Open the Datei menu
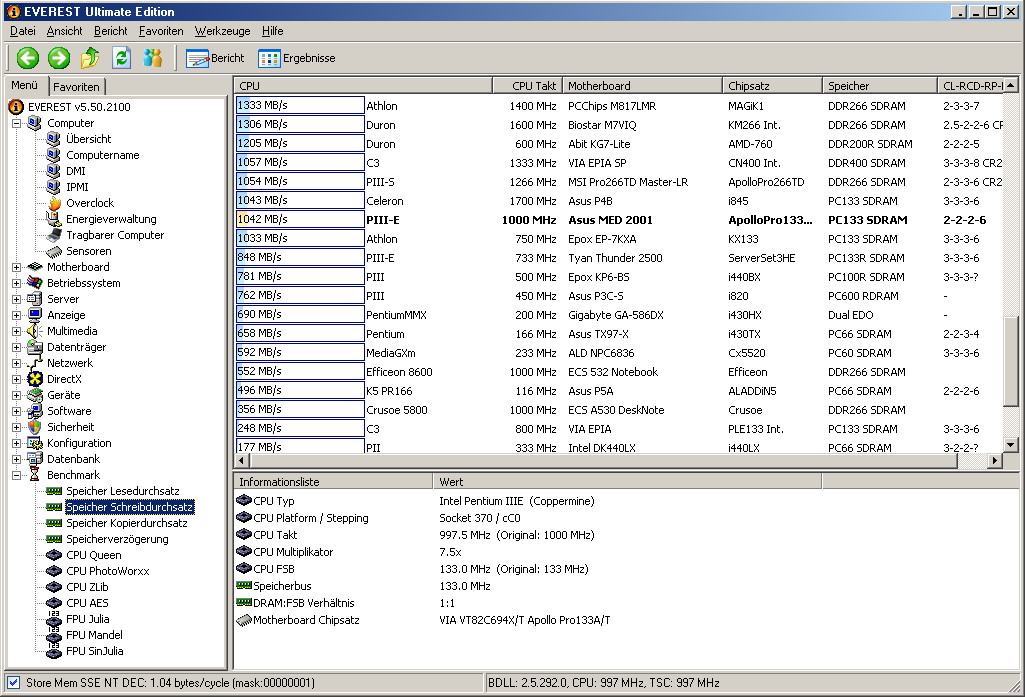The image size is (1025, 697). (x=22, y=31)
